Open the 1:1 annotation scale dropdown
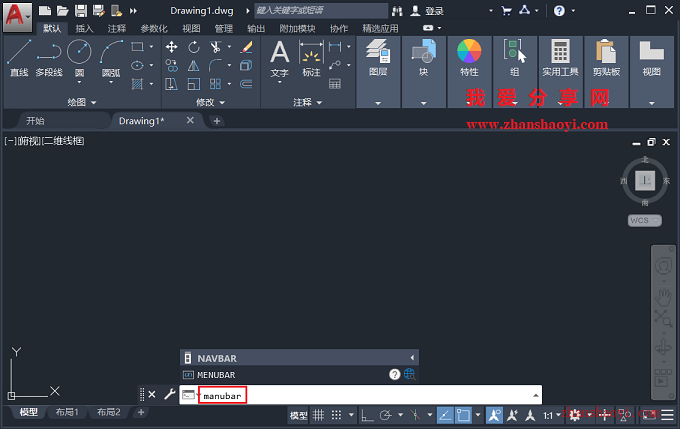 [x=552, y=416]
